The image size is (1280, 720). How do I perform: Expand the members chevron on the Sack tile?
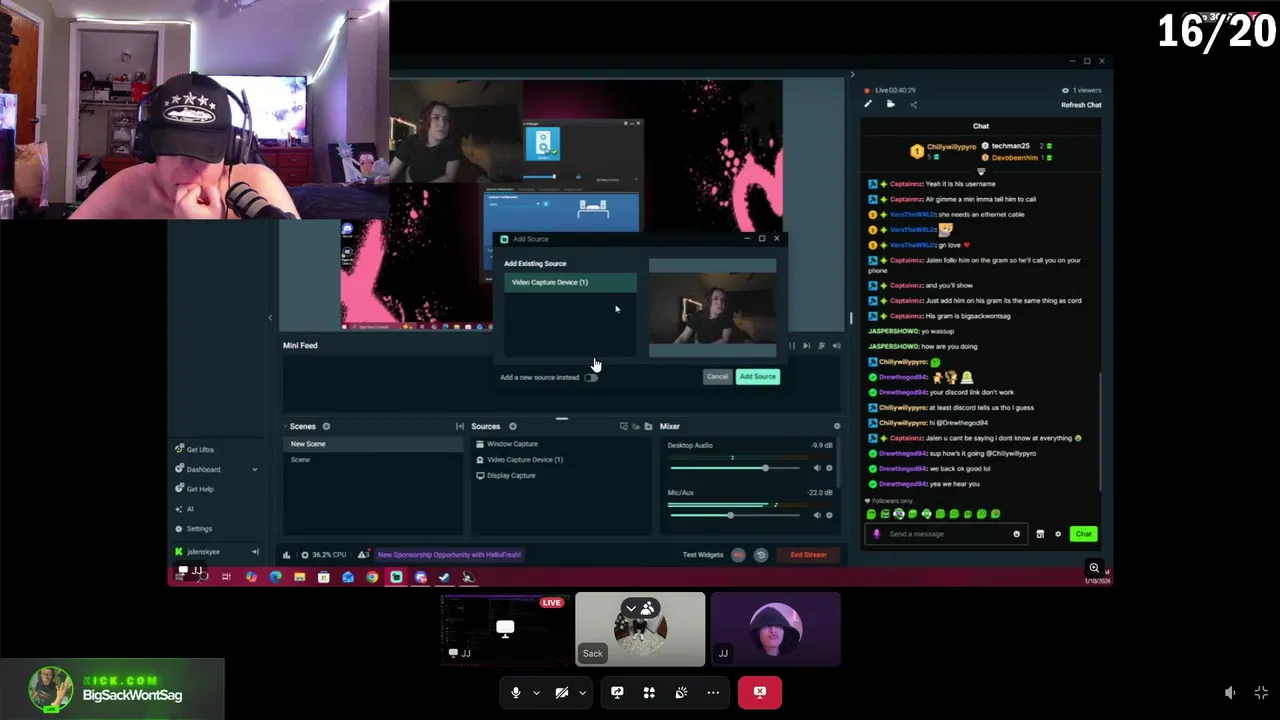click(631, 607)
